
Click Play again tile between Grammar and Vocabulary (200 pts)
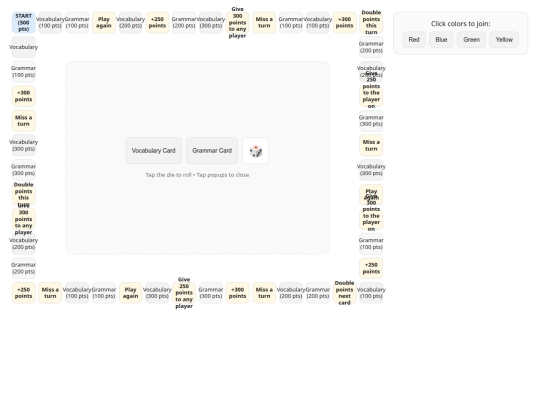(104, 23)
